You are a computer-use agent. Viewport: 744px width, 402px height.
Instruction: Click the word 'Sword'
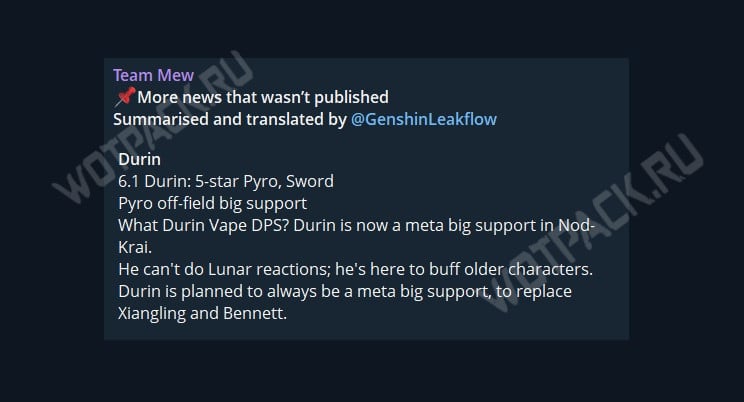point(310,181)
